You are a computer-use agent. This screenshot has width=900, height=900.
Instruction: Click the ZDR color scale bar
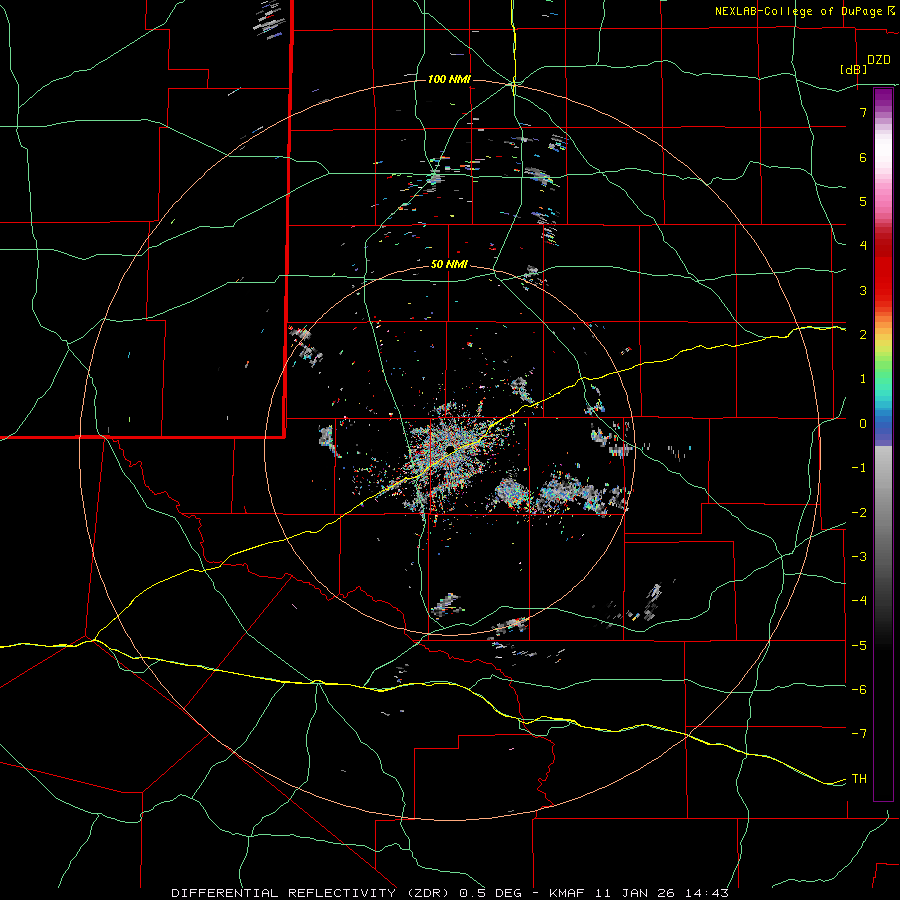883,444
